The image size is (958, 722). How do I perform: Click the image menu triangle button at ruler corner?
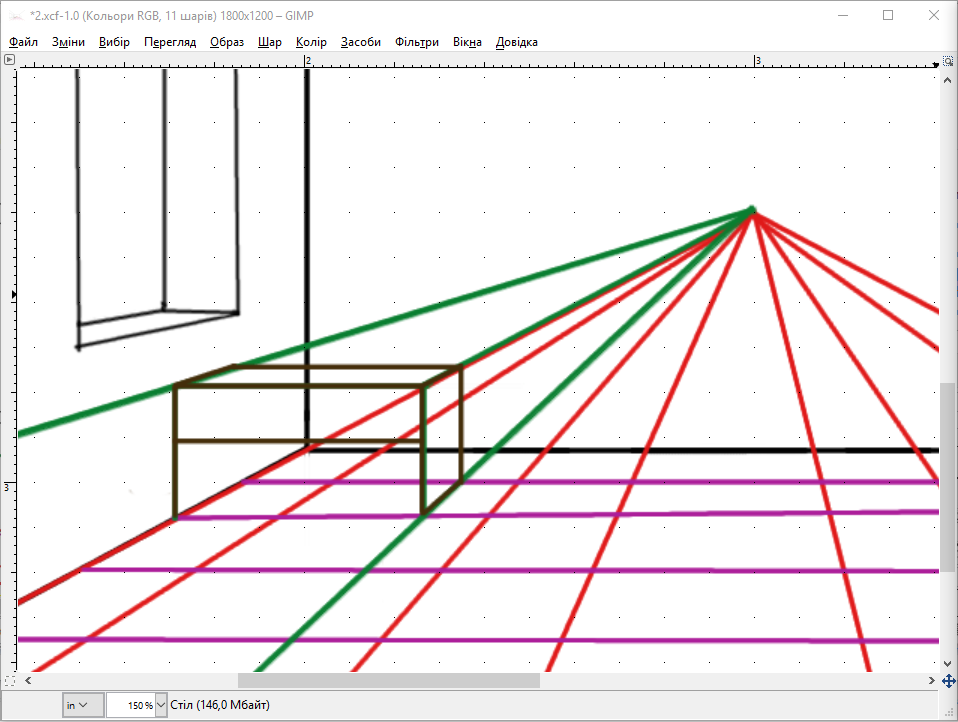[9, 60]
